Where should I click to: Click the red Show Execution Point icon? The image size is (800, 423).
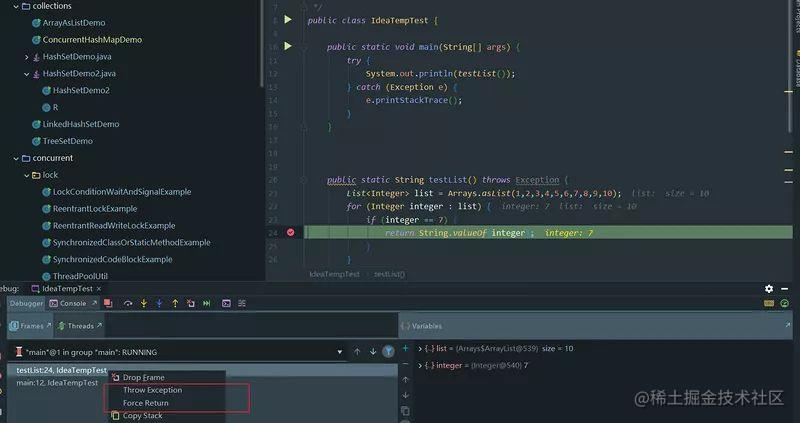point(108,304)
